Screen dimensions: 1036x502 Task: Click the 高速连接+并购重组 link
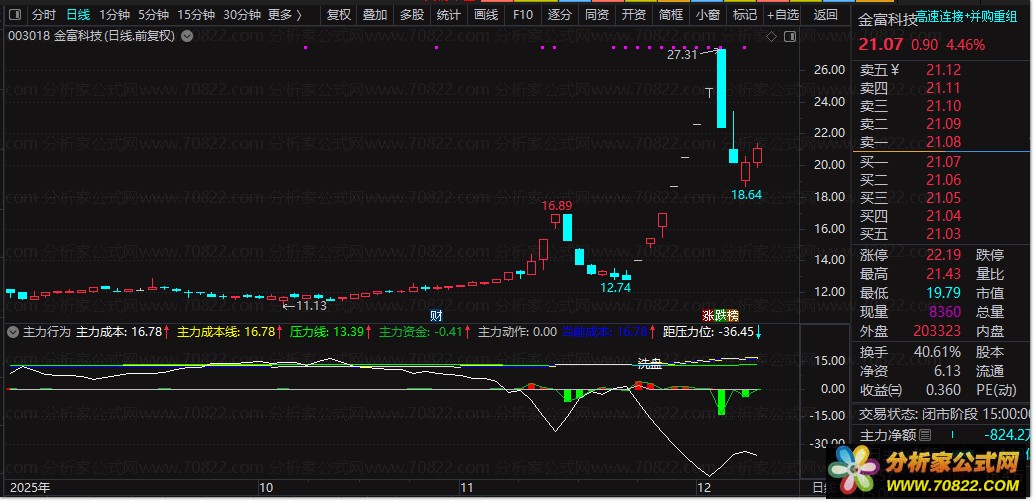pyautogui.click(x=967, y=17)
